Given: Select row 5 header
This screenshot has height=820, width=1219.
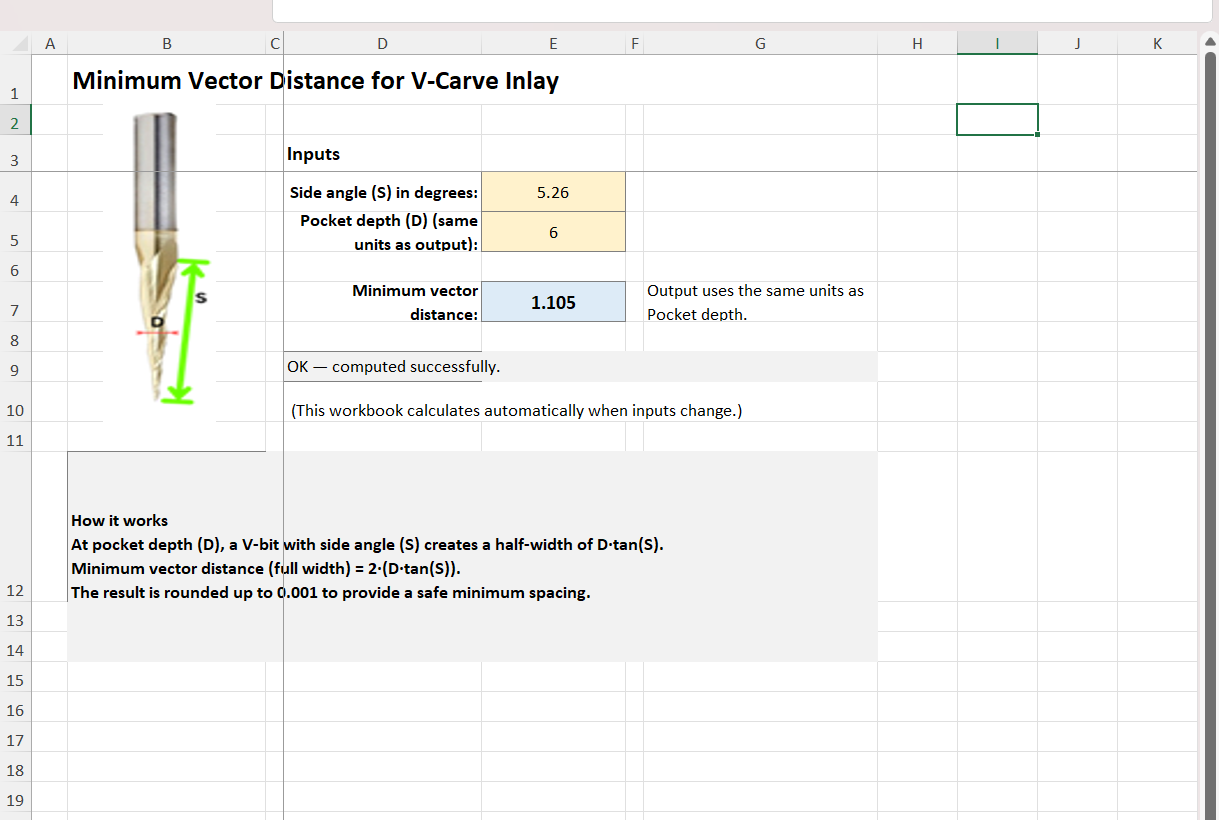Looking at the screenshot, I should pos(15,232).
